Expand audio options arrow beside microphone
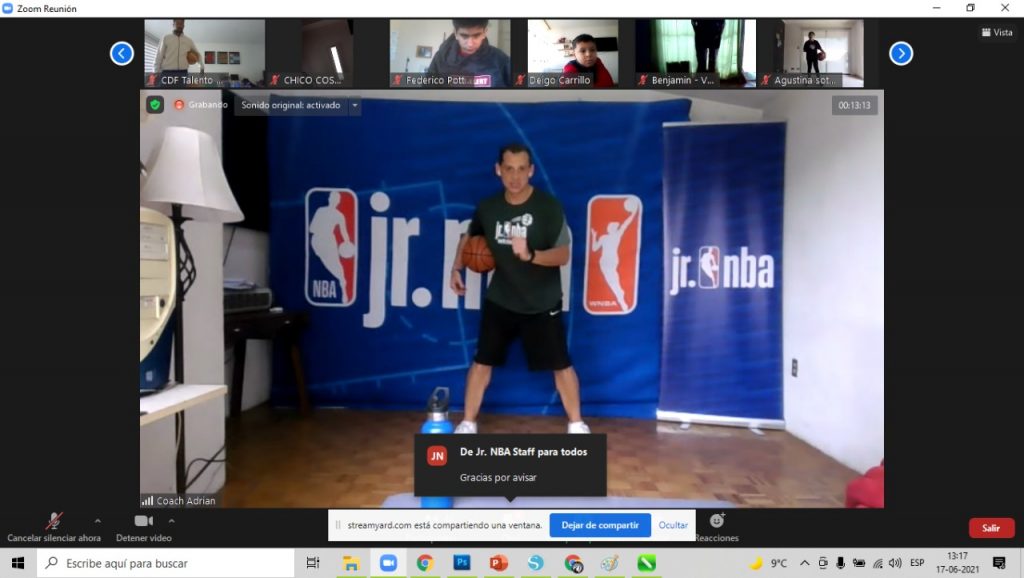Image resolution: width=1024 pixels, height=578 pixels. (x=97, y=521)
